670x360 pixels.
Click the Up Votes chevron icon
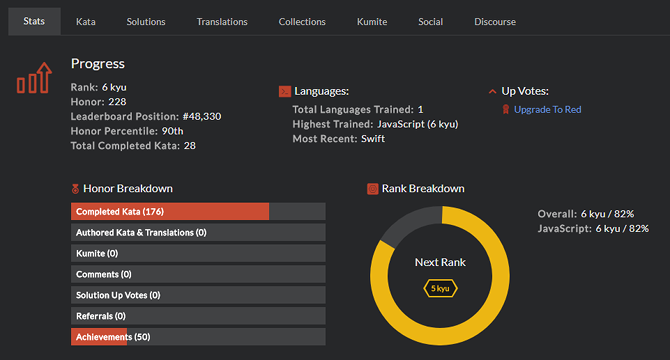[492, 91]
